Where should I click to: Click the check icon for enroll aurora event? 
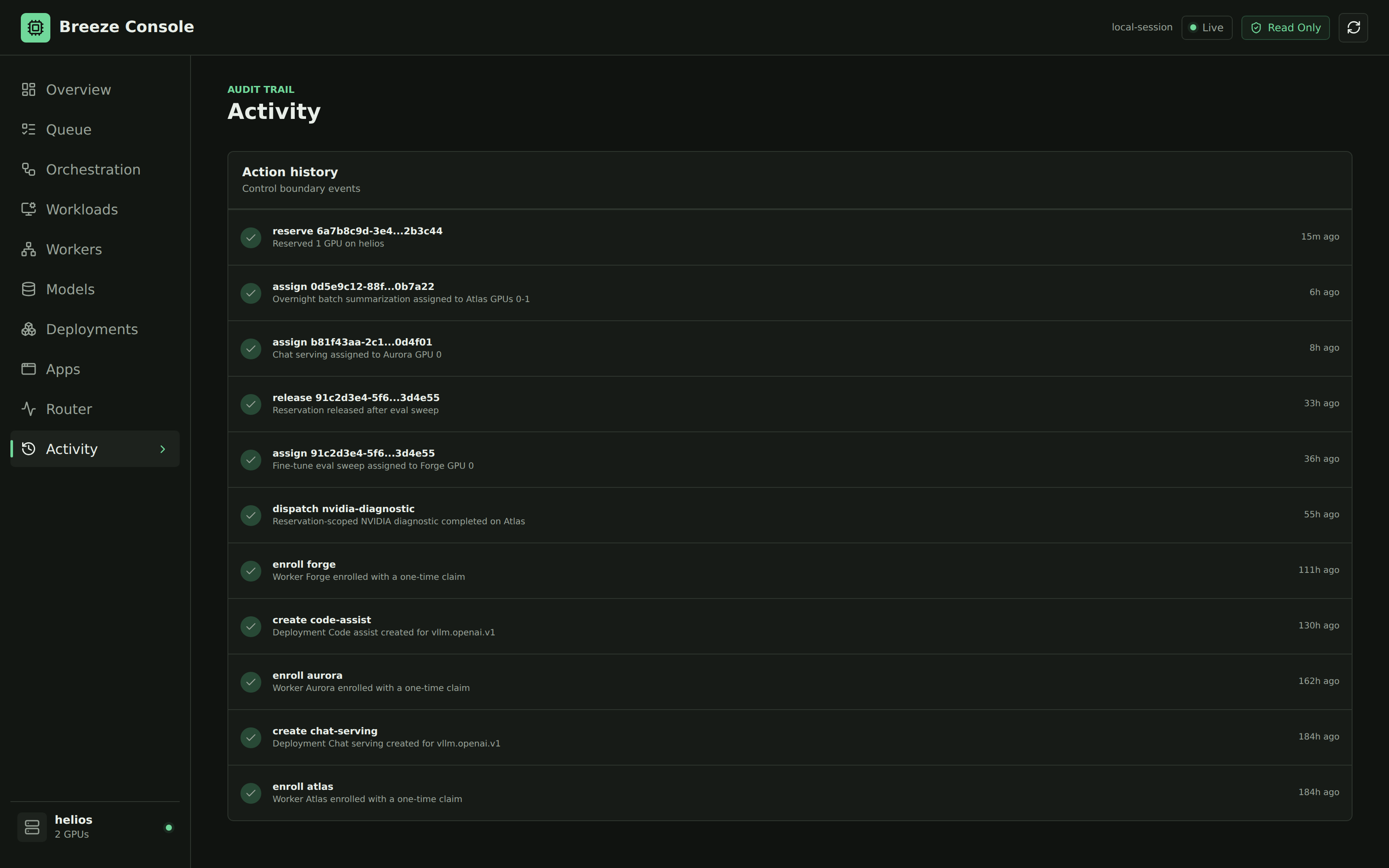(x=251, y=682)
